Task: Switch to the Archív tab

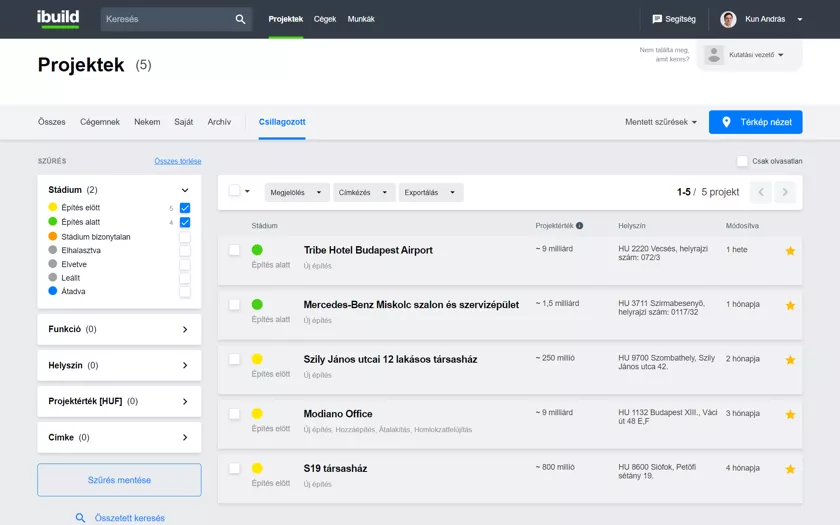Action: coord(219,122)
